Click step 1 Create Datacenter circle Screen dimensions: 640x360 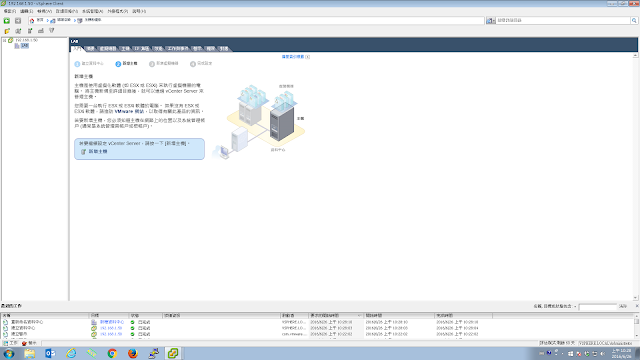tap(77, 64)
